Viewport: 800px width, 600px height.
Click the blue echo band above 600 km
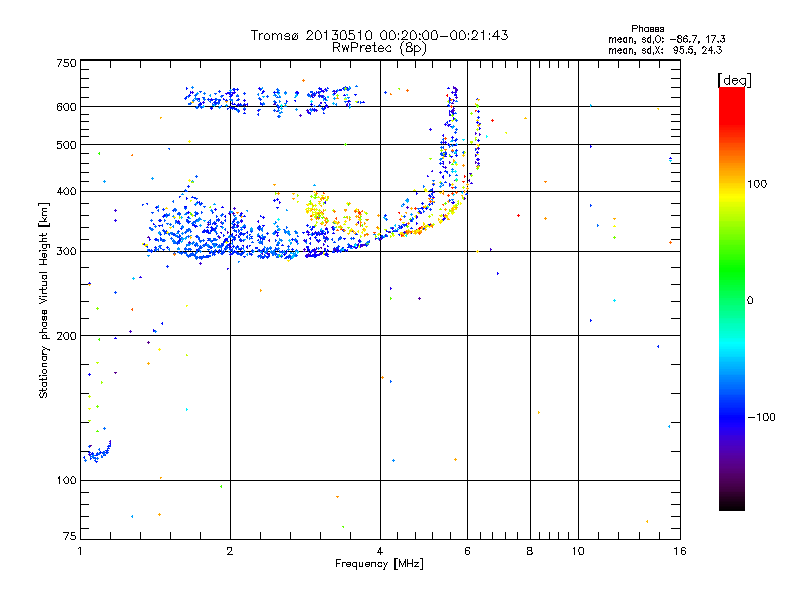click(274, 100)
